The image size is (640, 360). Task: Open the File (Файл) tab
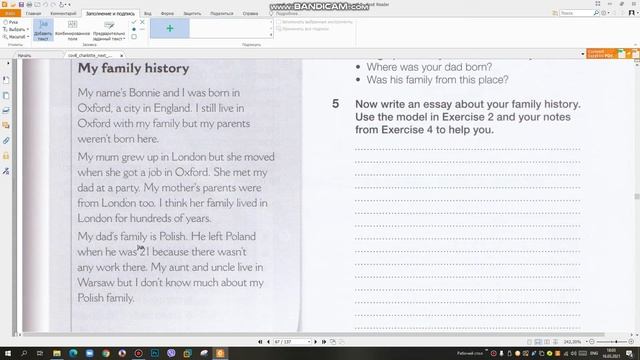pyautogui.click(x=10, y=13)
